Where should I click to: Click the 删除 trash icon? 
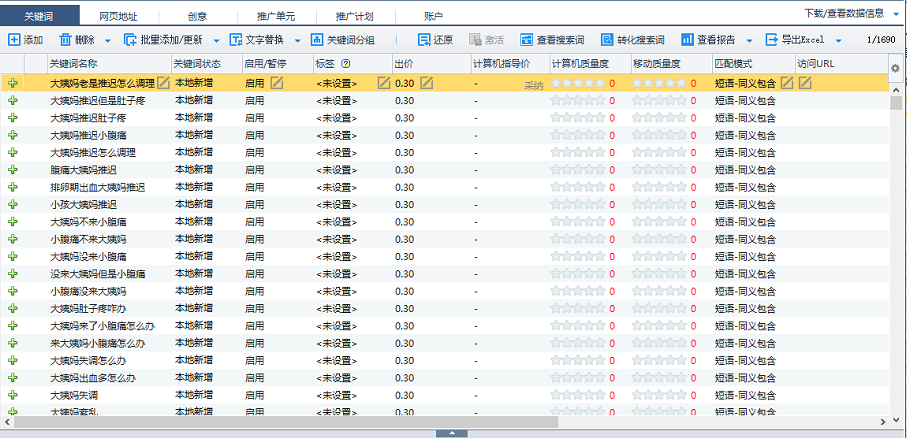click(x=65, y=40)
